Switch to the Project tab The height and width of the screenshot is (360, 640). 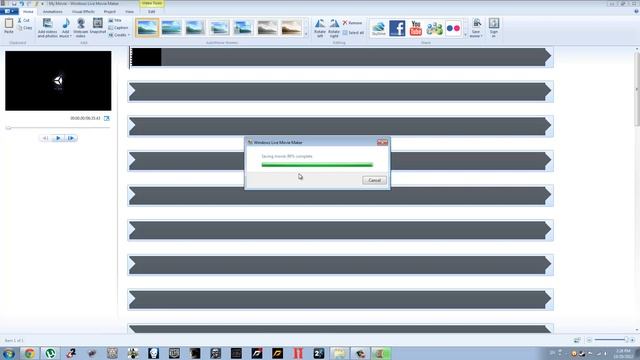(110, 11)
